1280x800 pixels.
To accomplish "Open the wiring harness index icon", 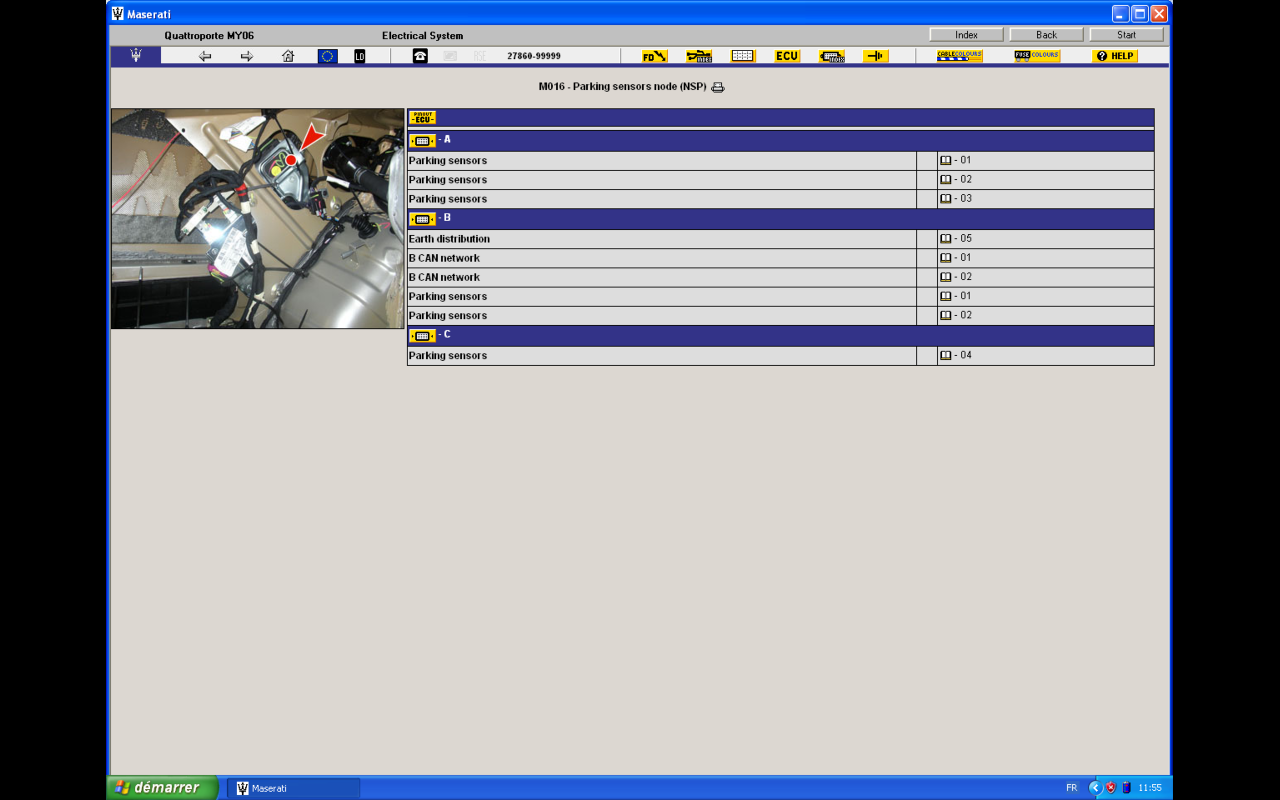I will (x=699, y=56).
